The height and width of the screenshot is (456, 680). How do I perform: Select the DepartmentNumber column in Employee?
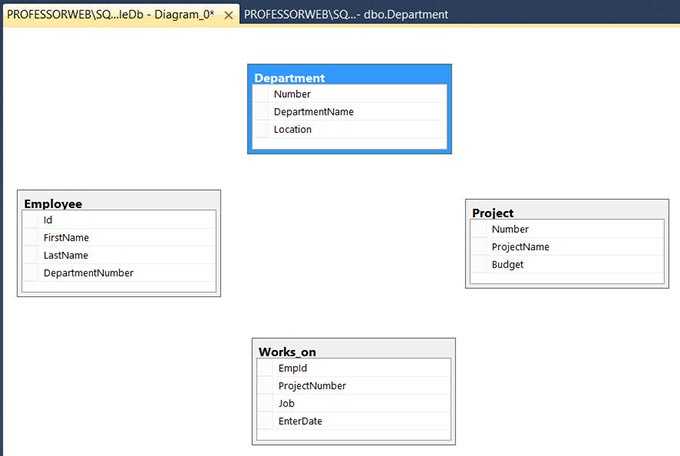[88, 273]
